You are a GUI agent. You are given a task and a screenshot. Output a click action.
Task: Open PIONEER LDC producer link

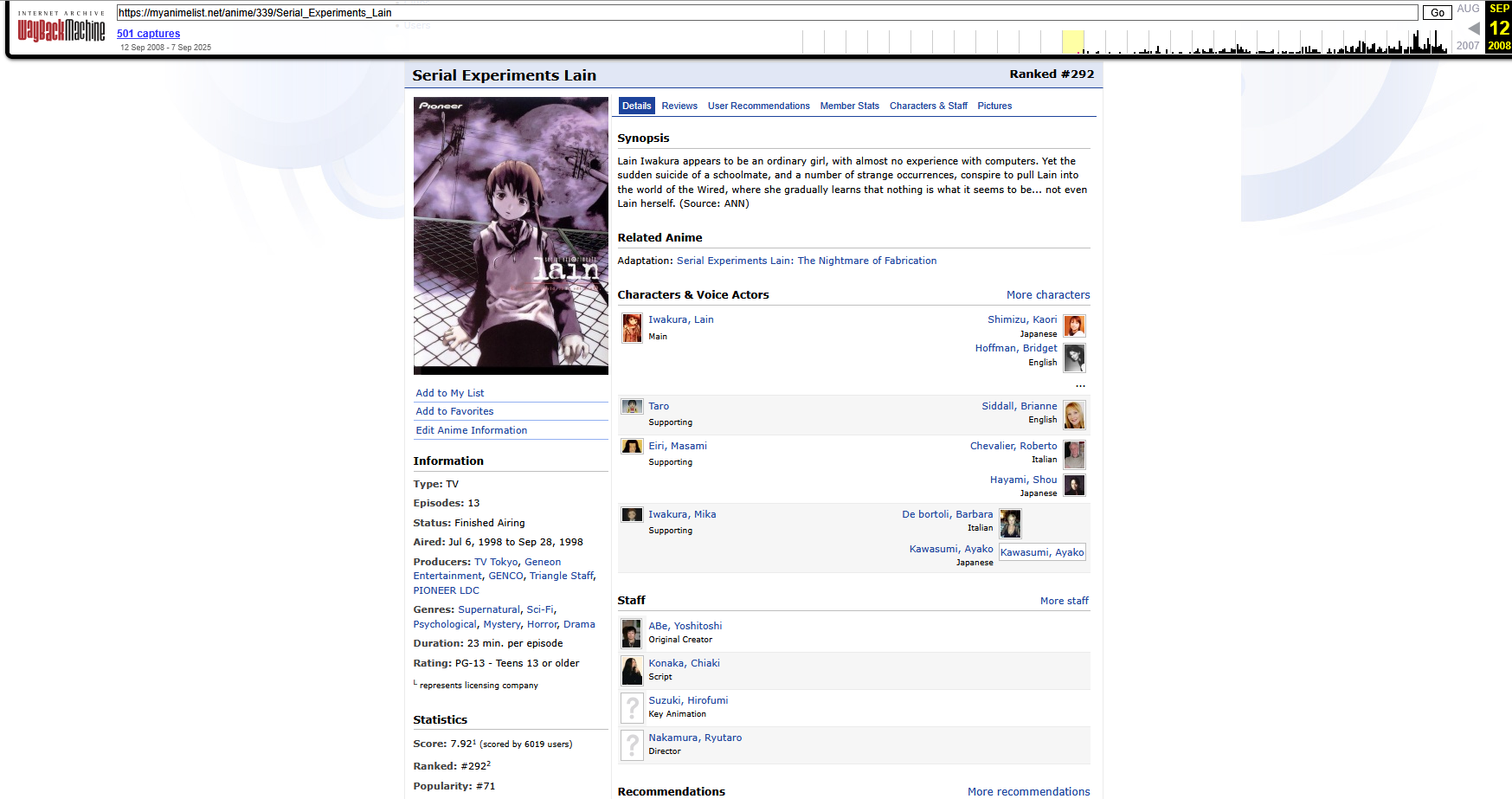pyautogui.click(x=447, y=590)
